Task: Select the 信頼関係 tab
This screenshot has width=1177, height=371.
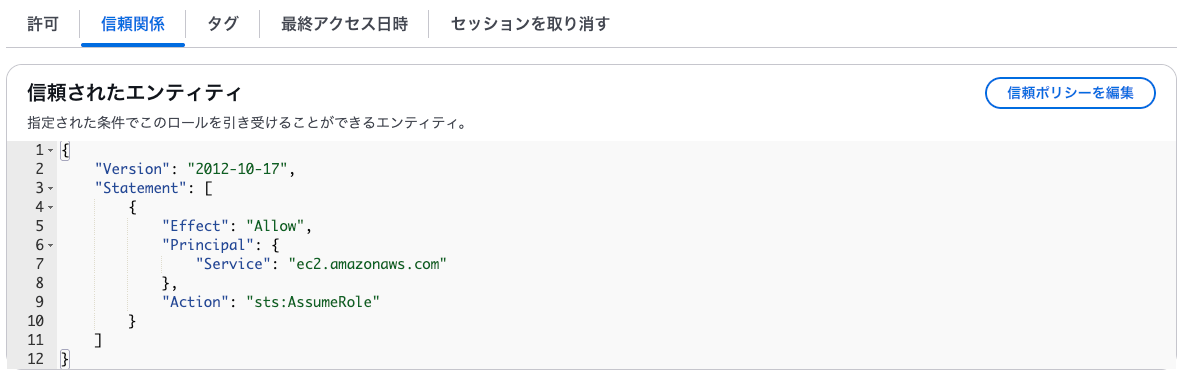Action: 133,24
